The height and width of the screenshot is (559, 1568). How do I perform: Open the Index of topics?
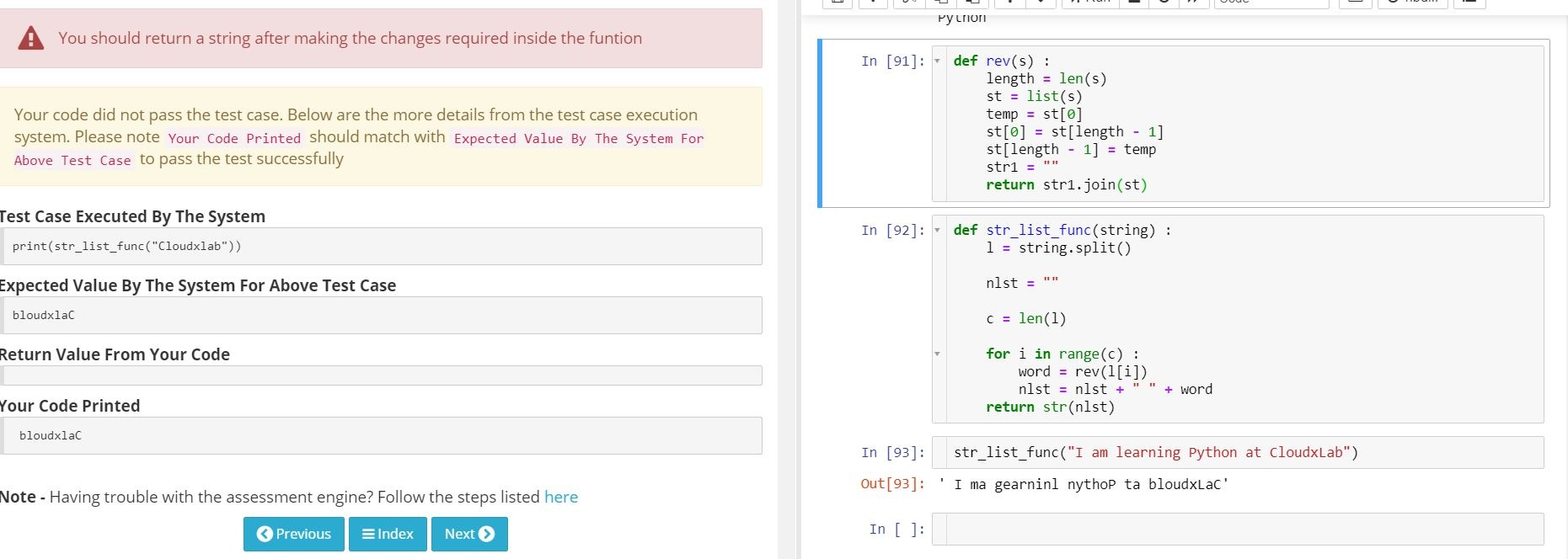coord(388,534)
